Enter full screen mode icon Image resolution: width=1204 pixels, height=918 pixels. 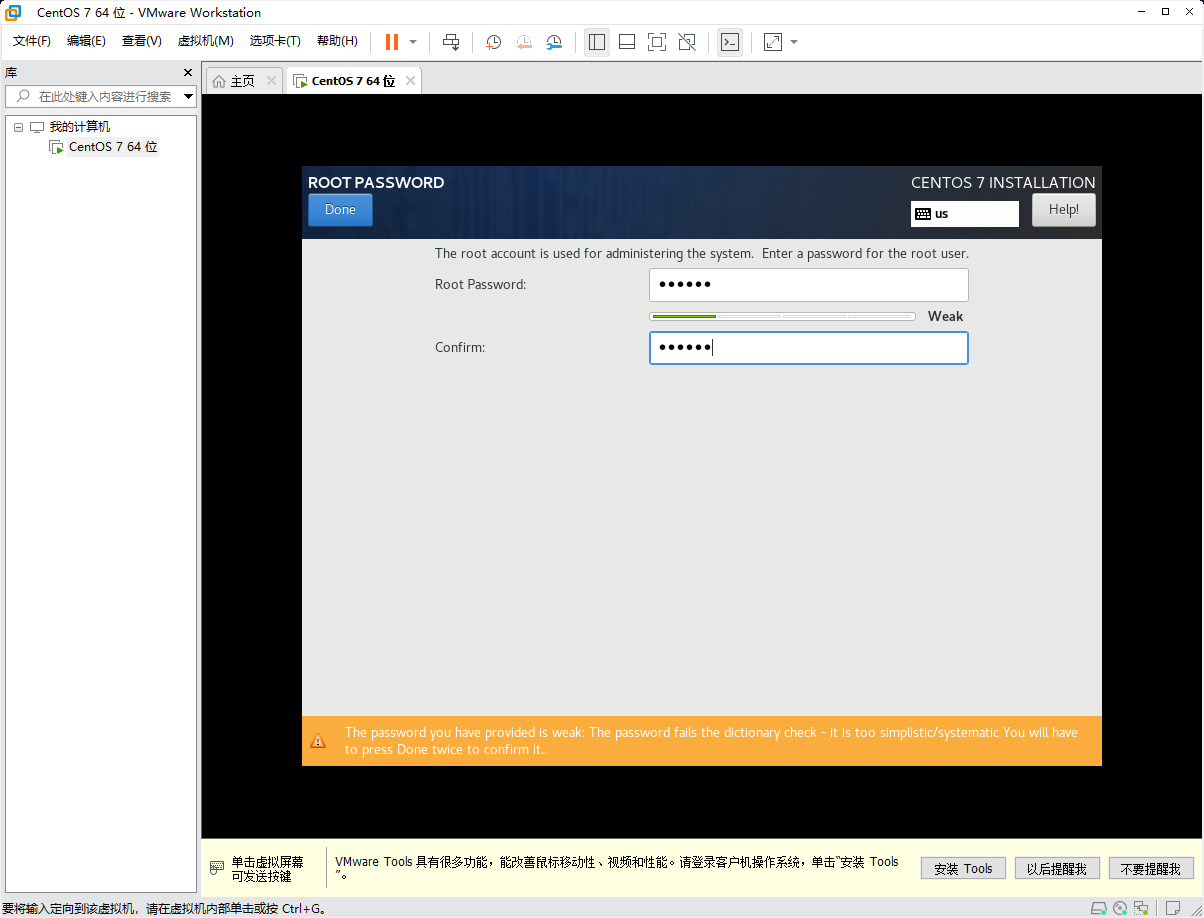click(x=657, y=42)
